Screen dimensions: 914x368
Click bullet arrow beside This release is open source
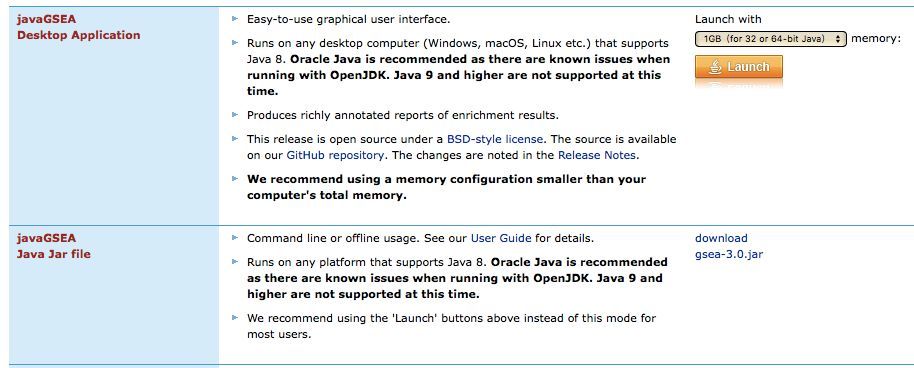(235, 139)
